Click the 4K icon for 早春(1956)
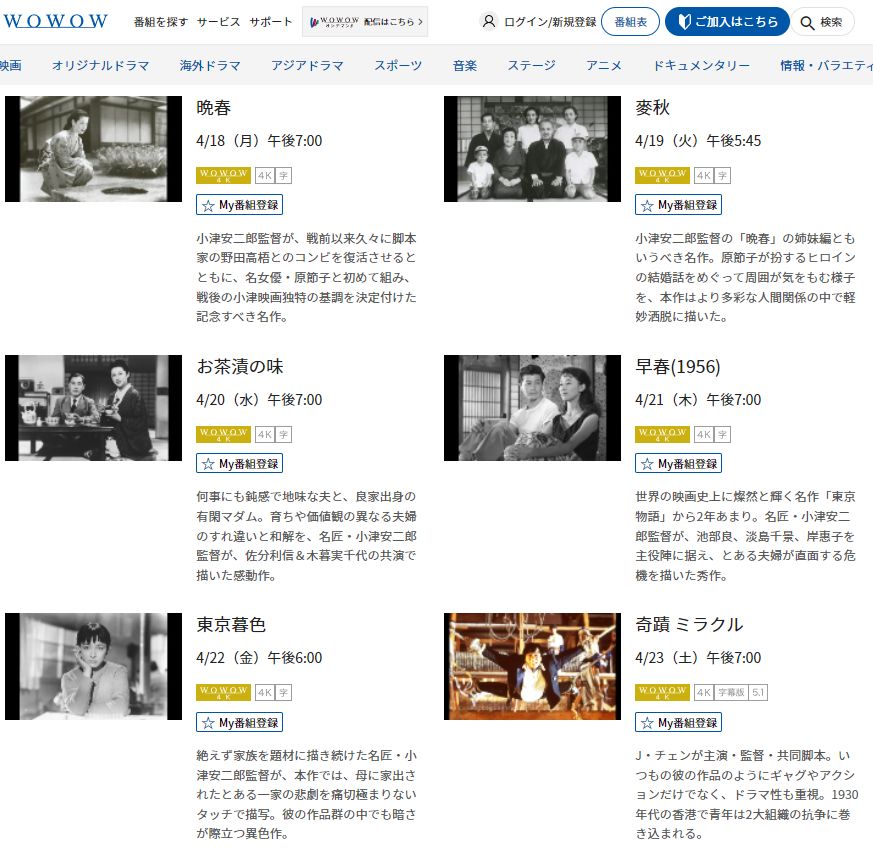Screen dimensions: 873x853 [704, 435]
